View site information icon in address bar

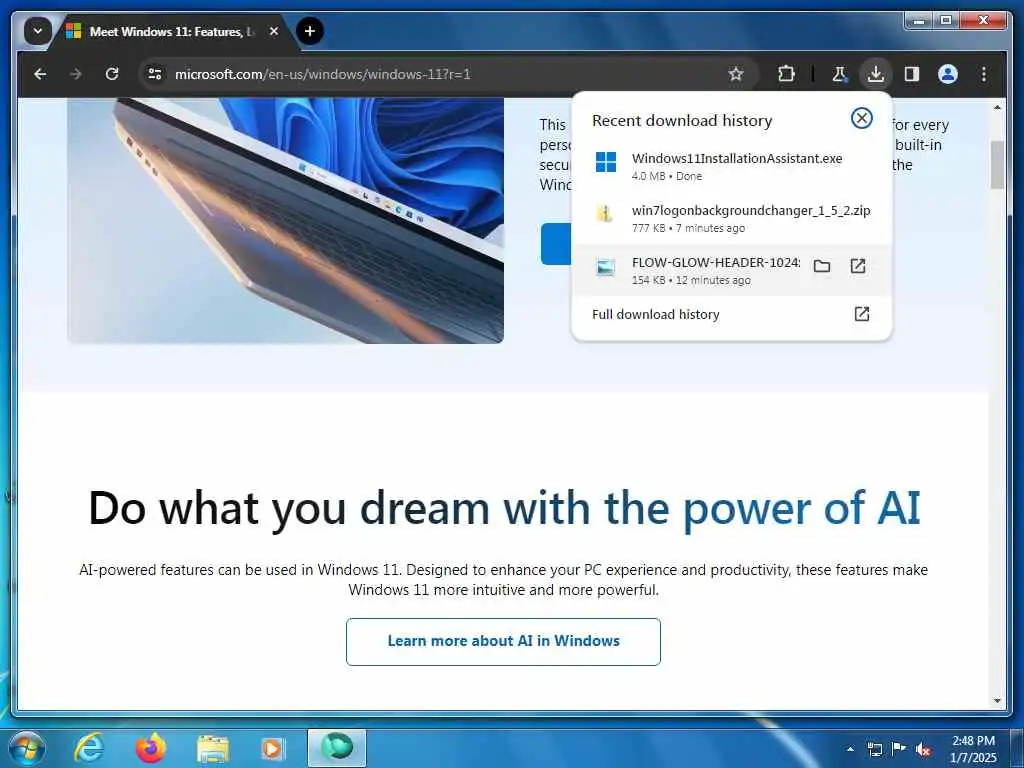click(155, 74)
